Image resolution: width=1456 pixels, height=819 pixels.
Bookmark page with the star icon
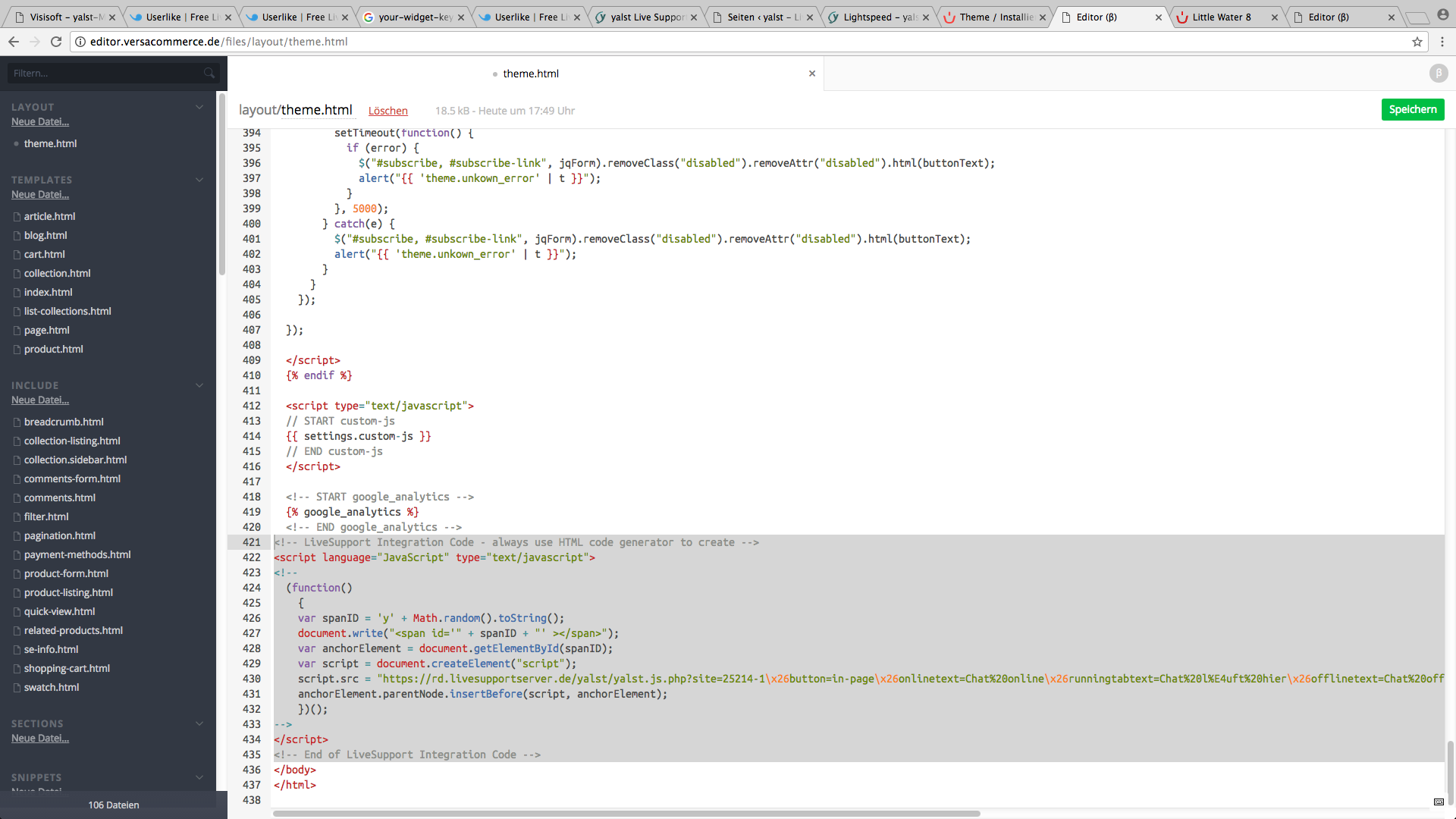[x=1417, y=42]
